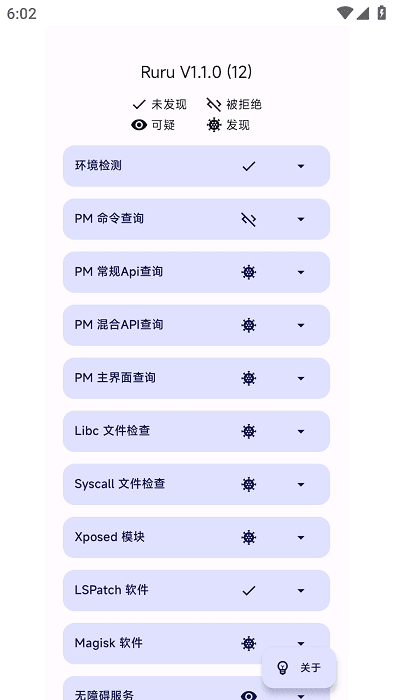This screenshot has width=393, height=700.
Task: Expand the PM 主界面查询 arrow
Action: [x=301, y=379]
